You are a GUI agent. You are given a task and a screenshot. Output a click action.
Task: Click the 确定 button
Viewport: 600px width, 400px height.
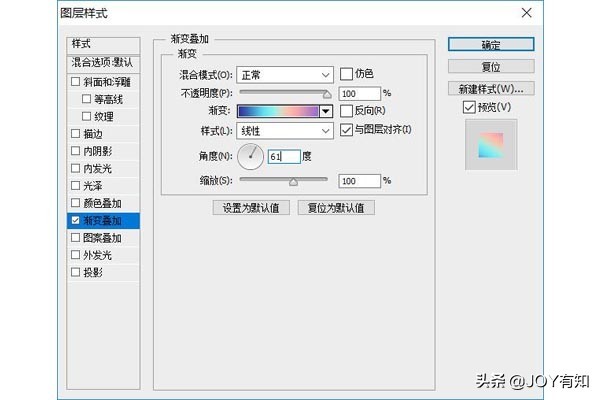point(490,45)
